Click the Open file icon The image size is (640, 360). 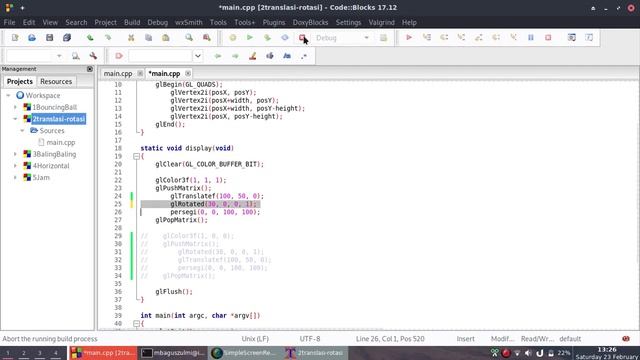point(32,38)
